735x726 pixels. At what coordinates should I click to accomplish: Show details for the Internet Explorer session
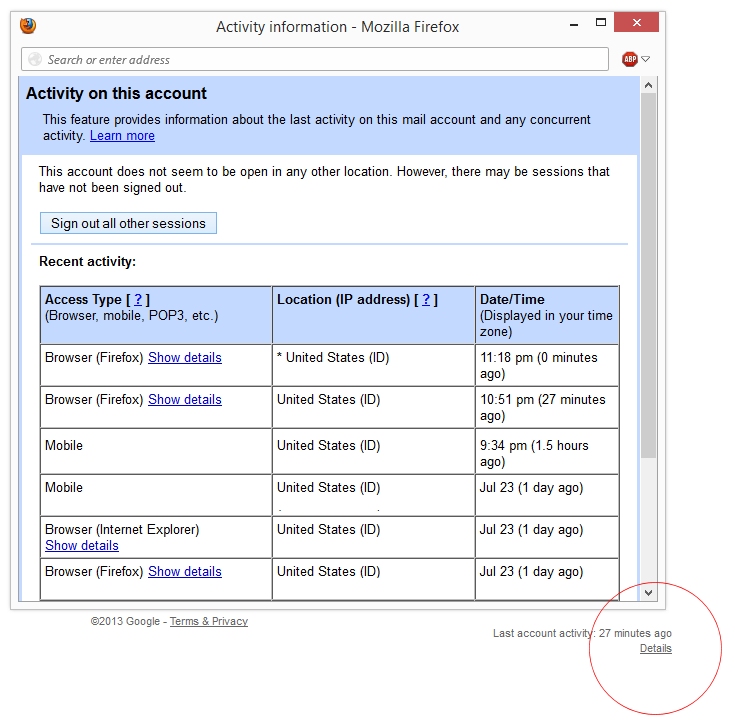pyautogui.click(x=82, y=546)
